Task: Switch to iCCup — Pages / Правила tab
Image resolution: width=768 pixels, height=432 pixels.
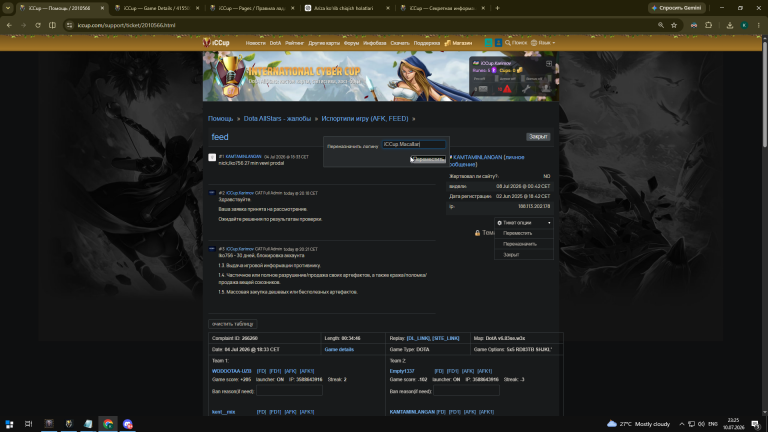Action: [251, 8]
